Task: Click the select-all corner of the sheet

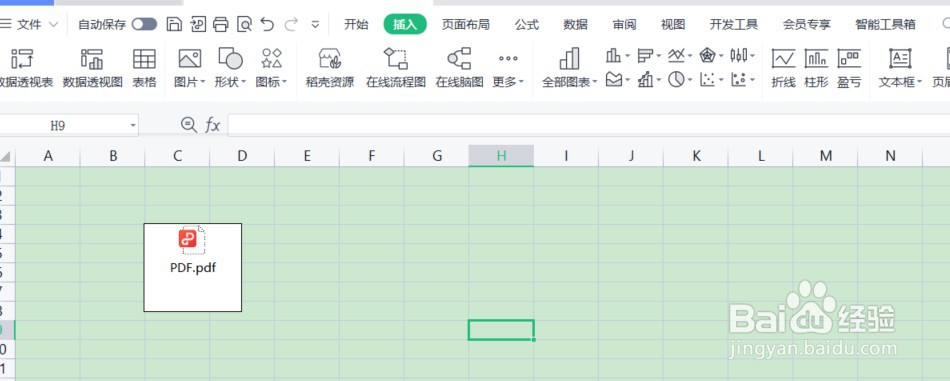Action: (6, 157)
